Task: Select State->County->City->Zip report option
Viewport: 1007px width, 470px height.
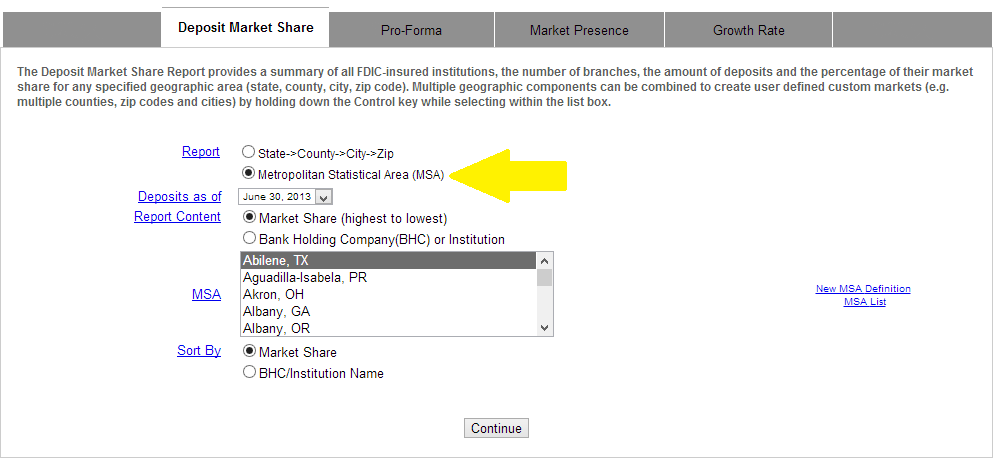Action: [x=248, y=153]
